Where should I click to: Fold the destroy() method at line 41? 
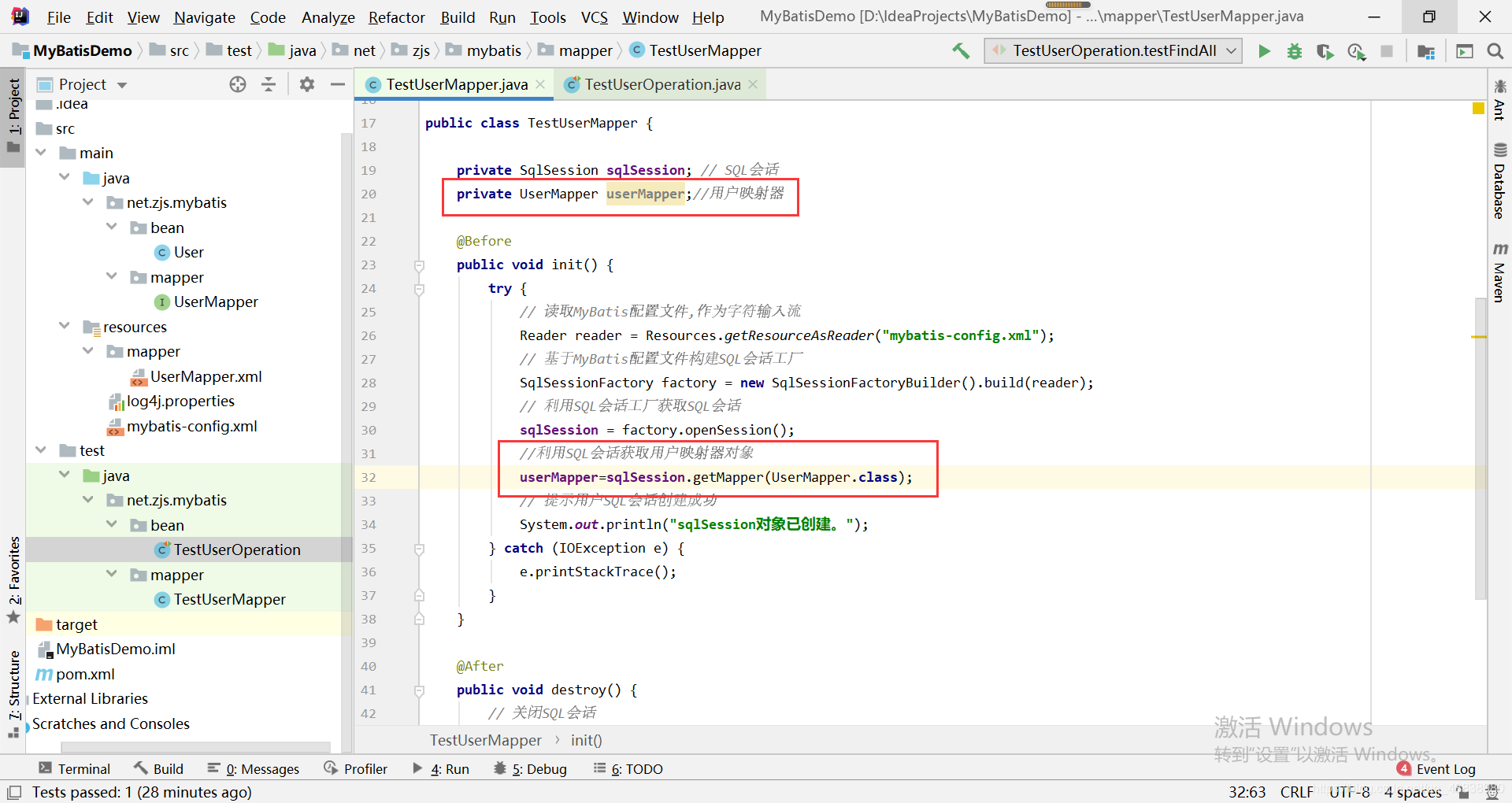pyautogui.click(x=419, y=690)
